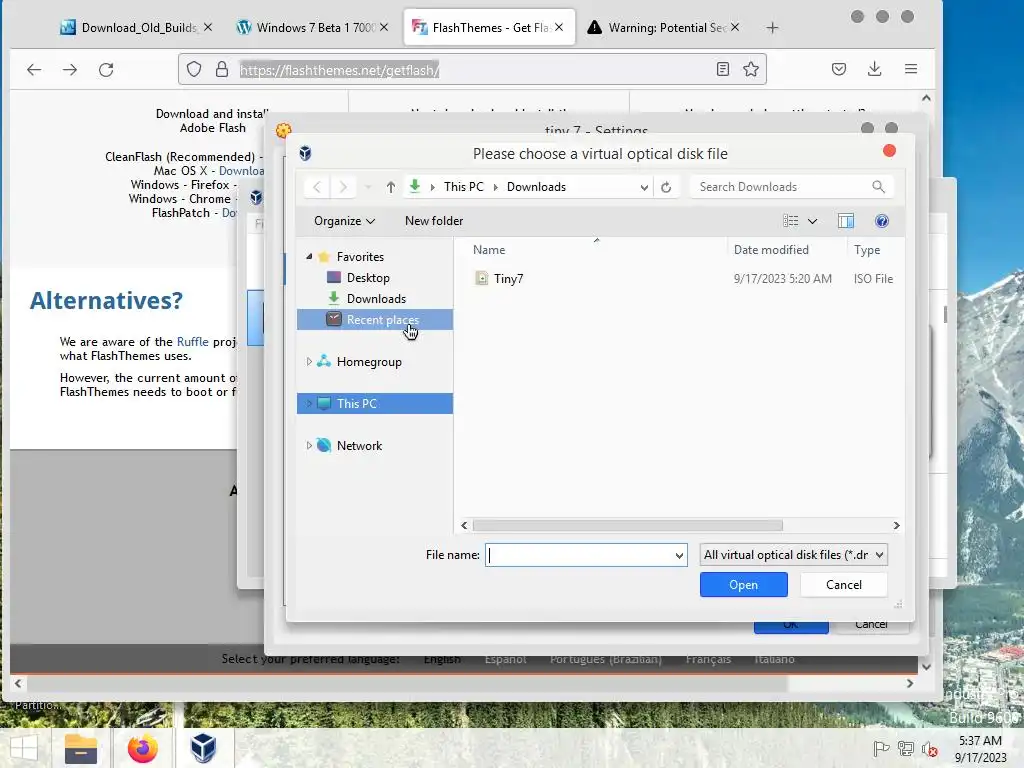Screen dimensions: 1024x768
Task: Click the padlock site security icon
Action: pos(222,69)
